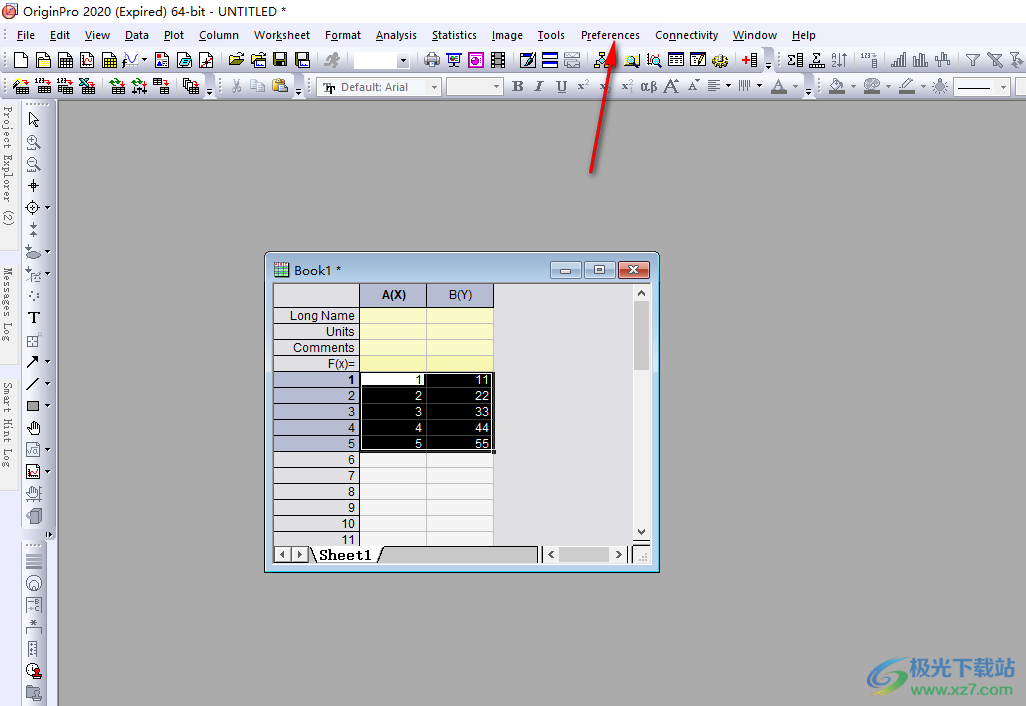Viewport: 1026px width, 706px height.
Task: Click the Import Excel icon
Action: [x=87, y=86]
